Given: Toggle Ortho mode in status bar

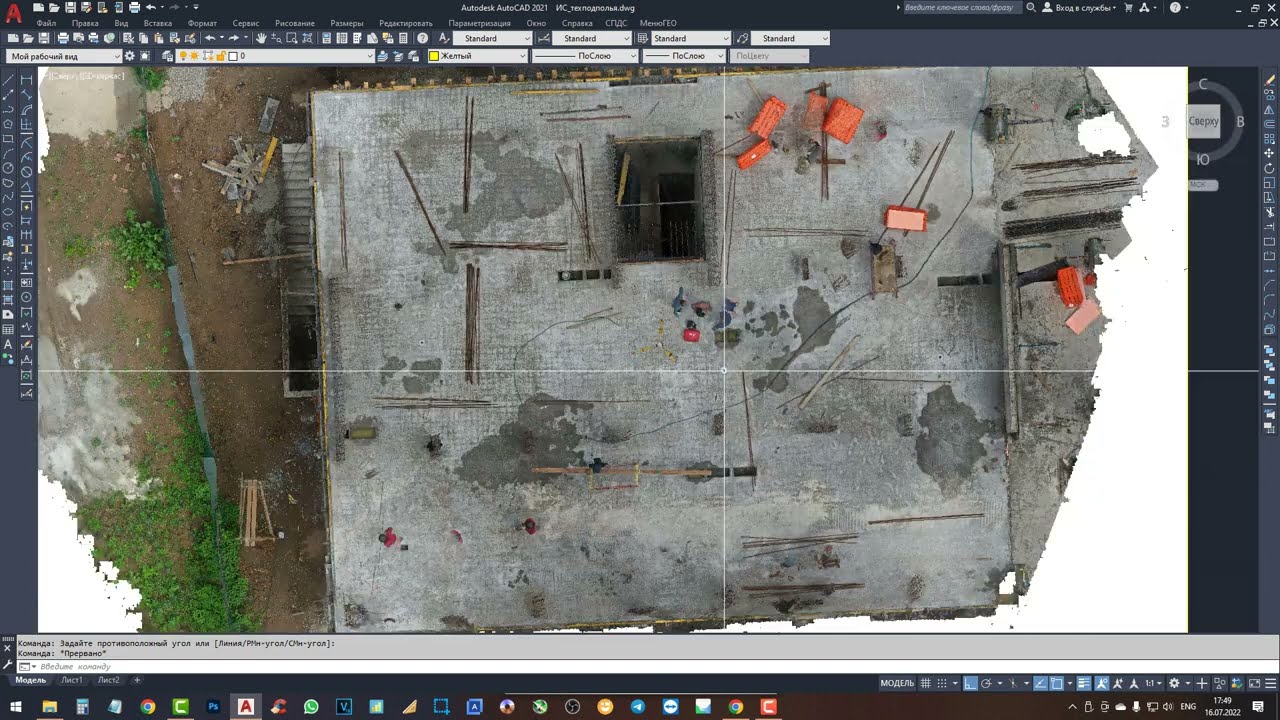Looking at the screenshot, I should click(x=969, y=683).
